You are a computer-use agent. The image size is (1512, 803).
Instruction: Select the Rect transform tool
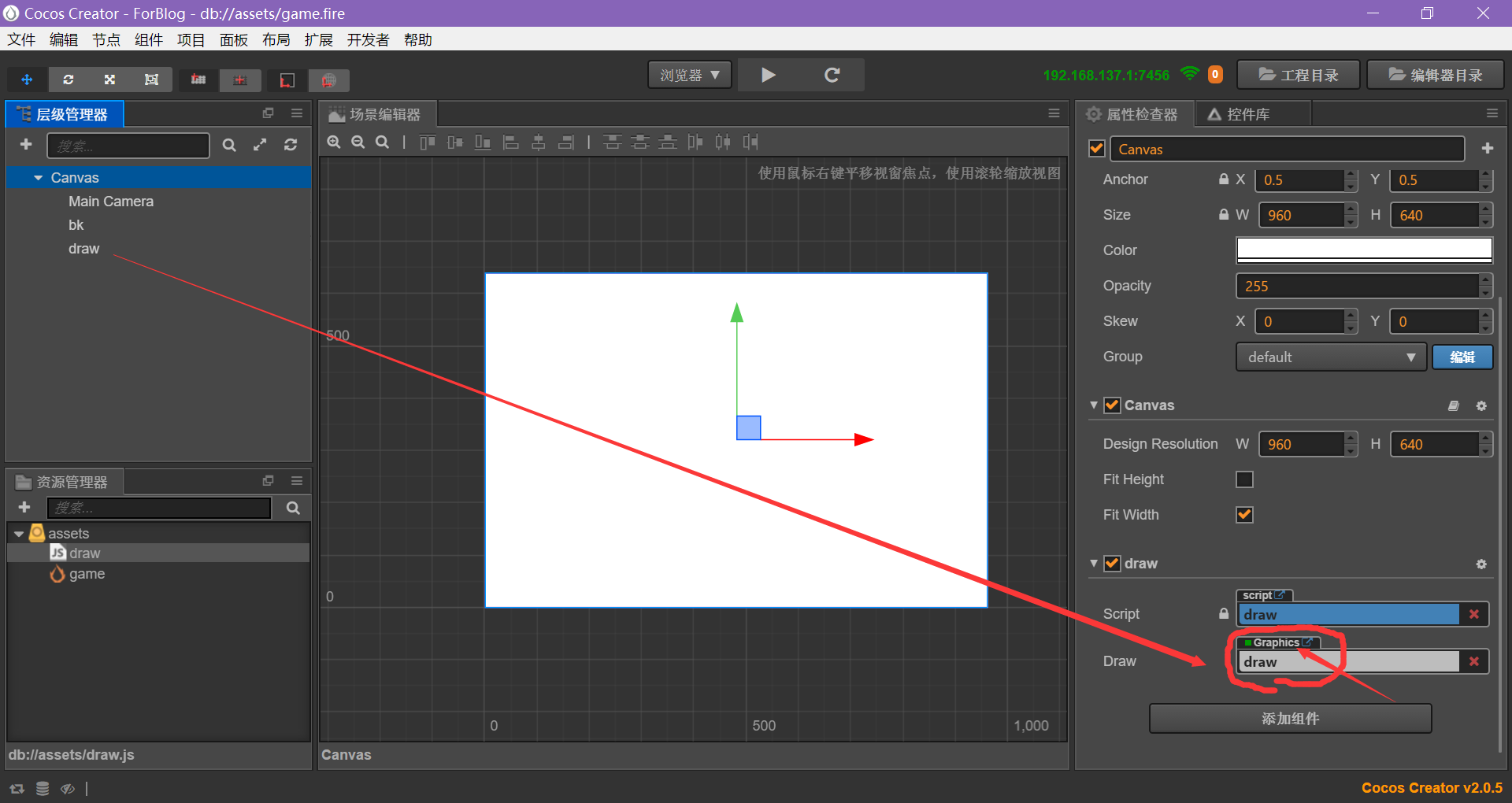coord(151,79)
